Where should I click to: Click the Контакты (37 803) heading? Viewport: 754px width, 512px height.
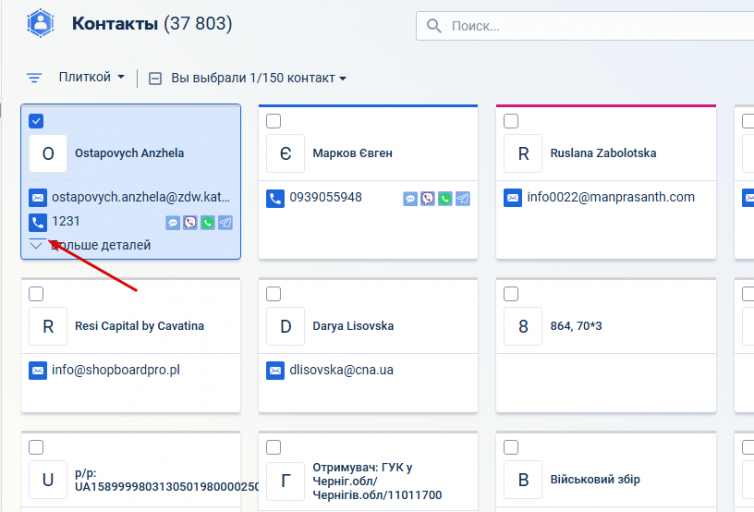[x=152, y=24]
